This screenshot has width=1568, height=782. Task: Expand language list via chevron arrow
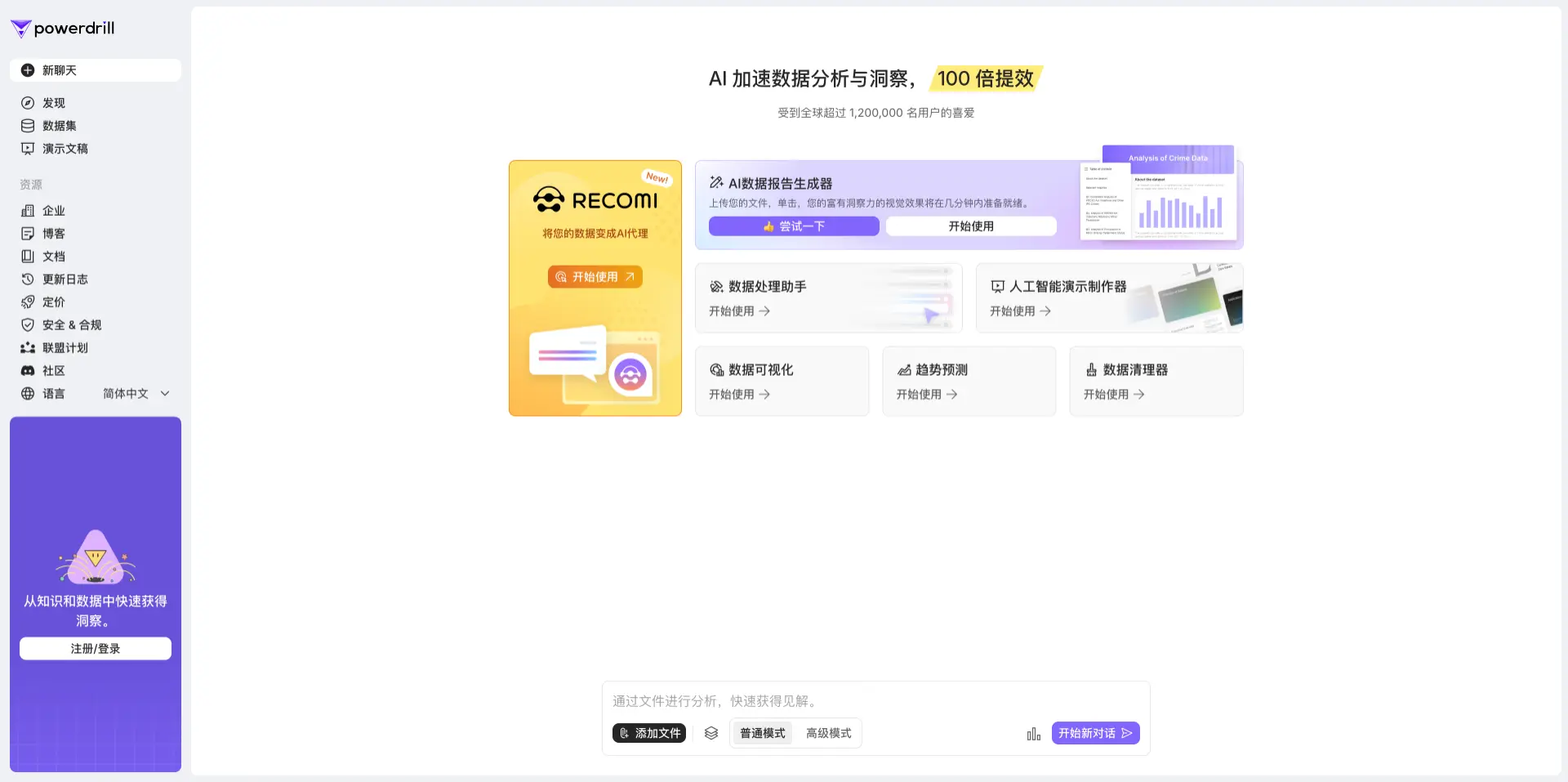pos(165,394)
